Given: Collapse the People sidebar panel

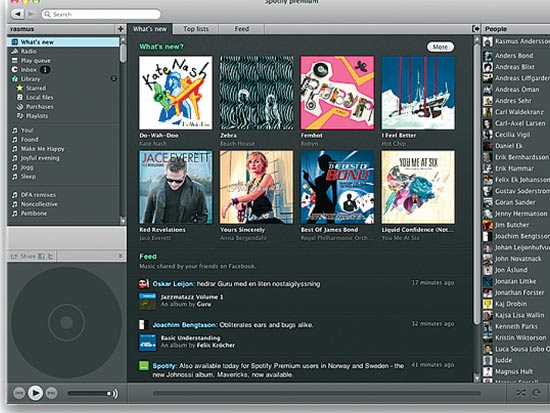Looking at the screenshot, I should [476, 29].
